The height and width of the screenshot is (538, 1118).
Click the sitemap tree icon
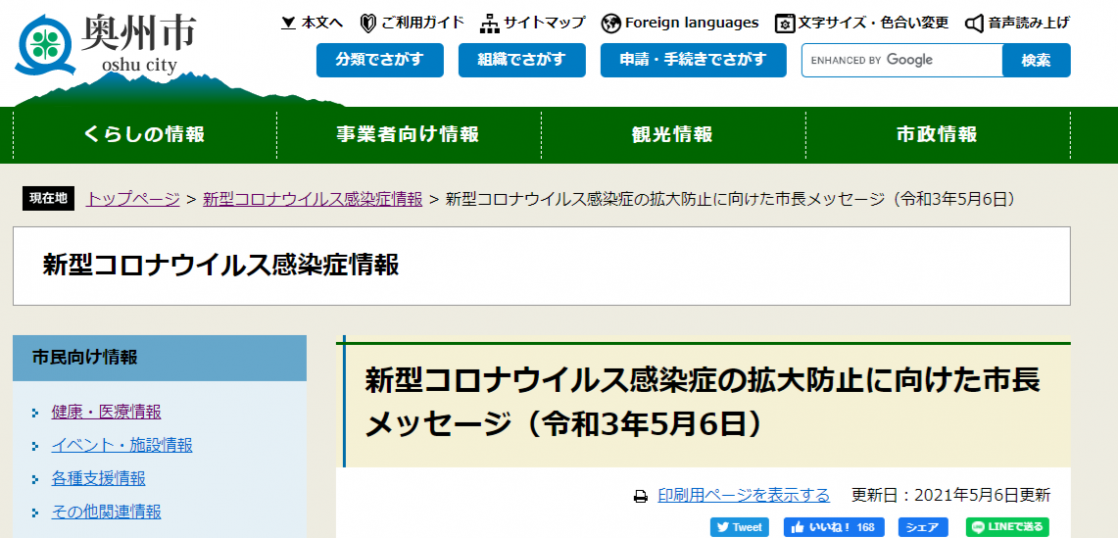(x=490, y=24)
